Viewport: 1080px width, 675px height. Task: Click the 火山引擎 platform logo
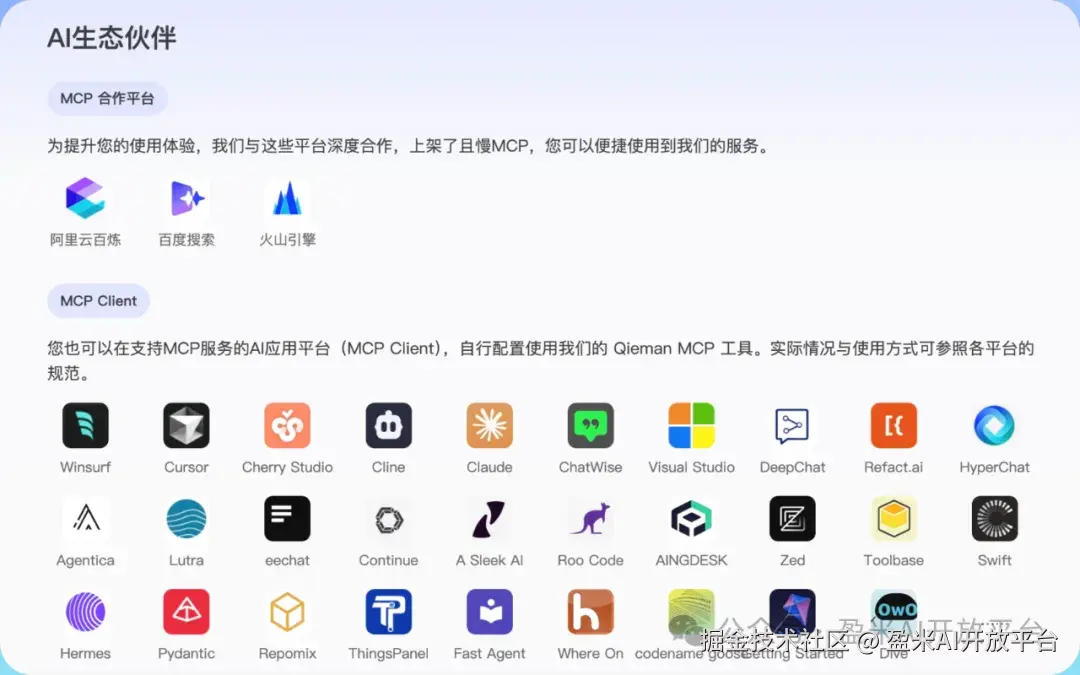pyautogui.click(x=287, y=198)
